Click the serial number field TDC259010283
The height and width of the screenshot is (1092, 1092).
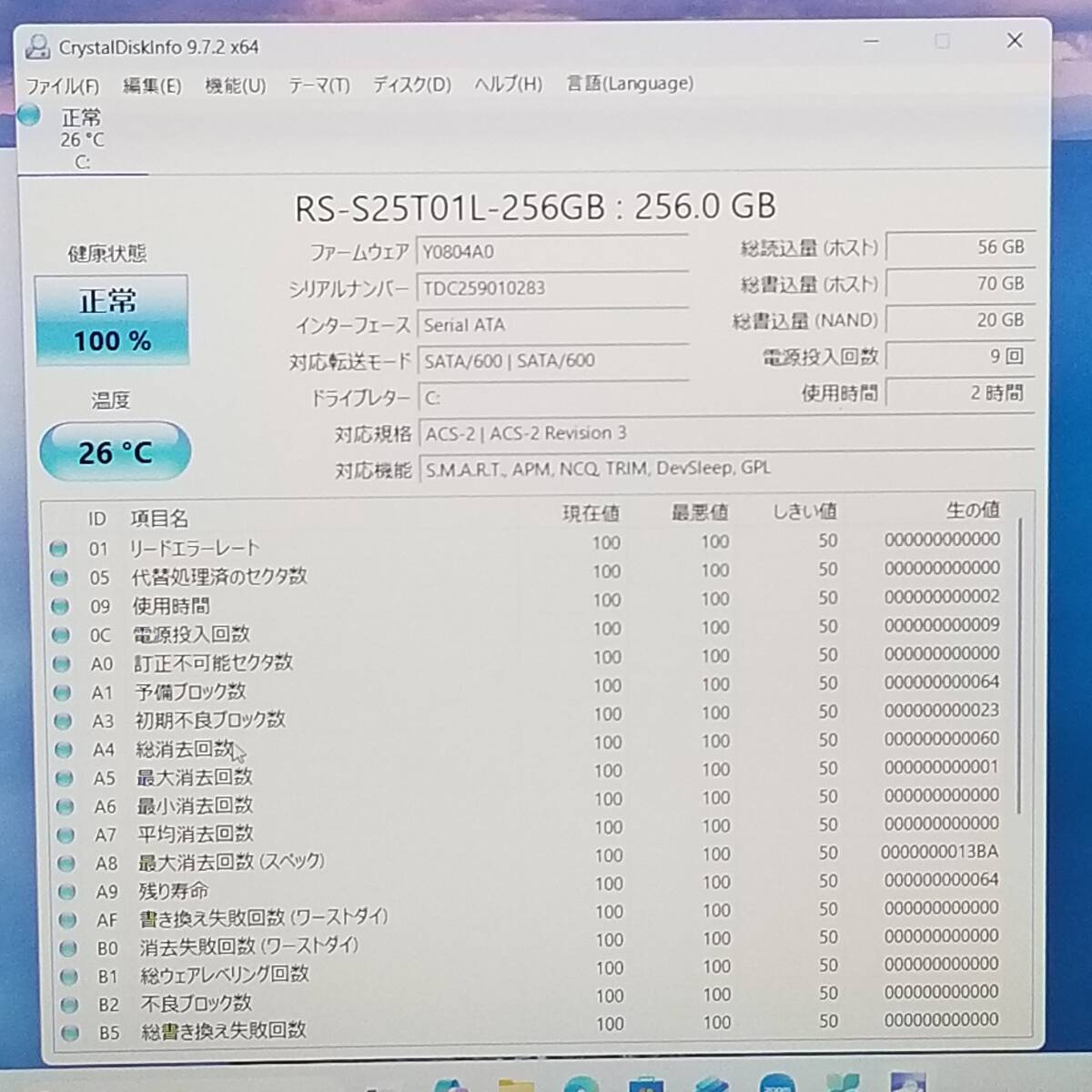(x=552, y=288)
